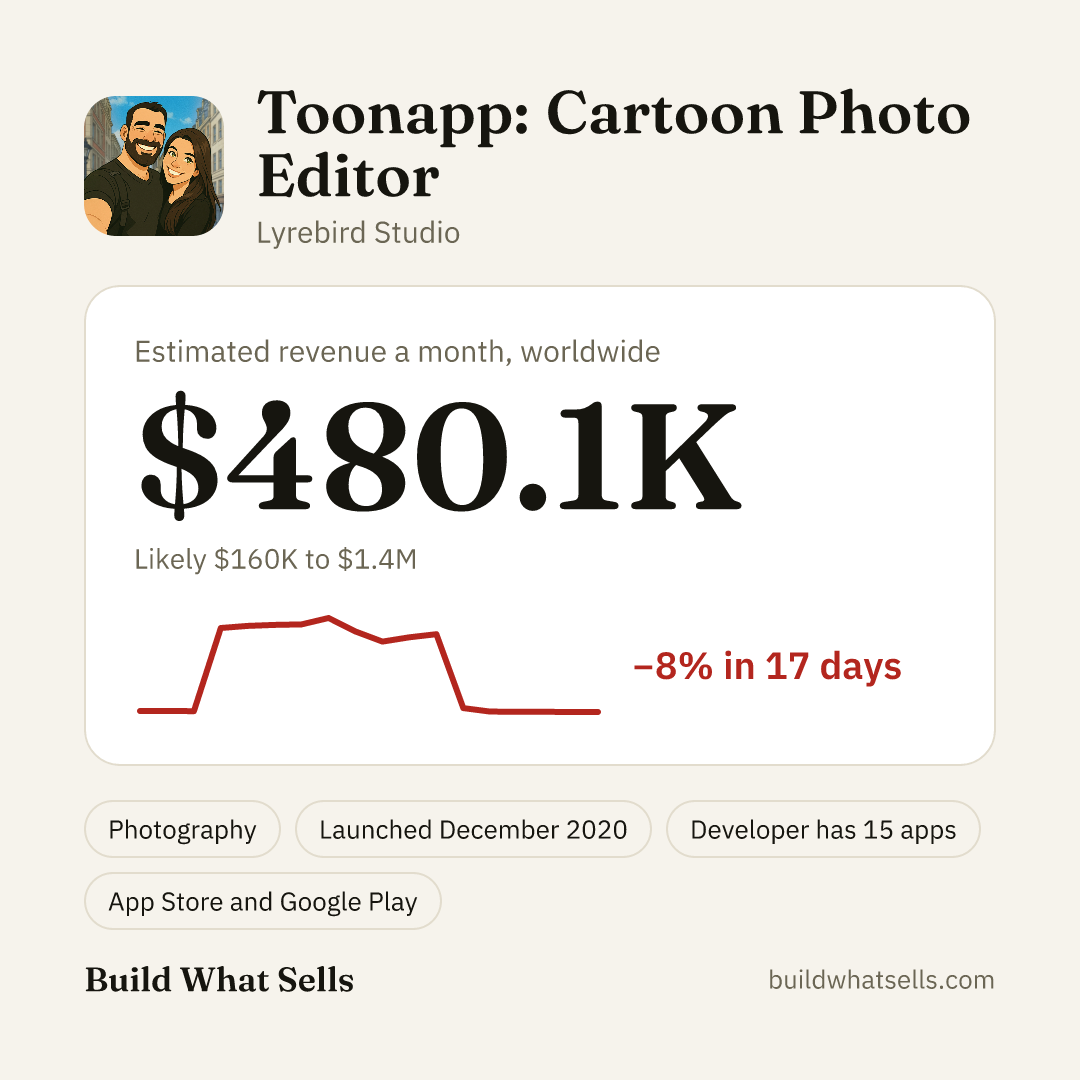Click the −8% in 17 days indicator
Screen dimensions: 1080x1080
pyautogui.click(x=767, y=666)
